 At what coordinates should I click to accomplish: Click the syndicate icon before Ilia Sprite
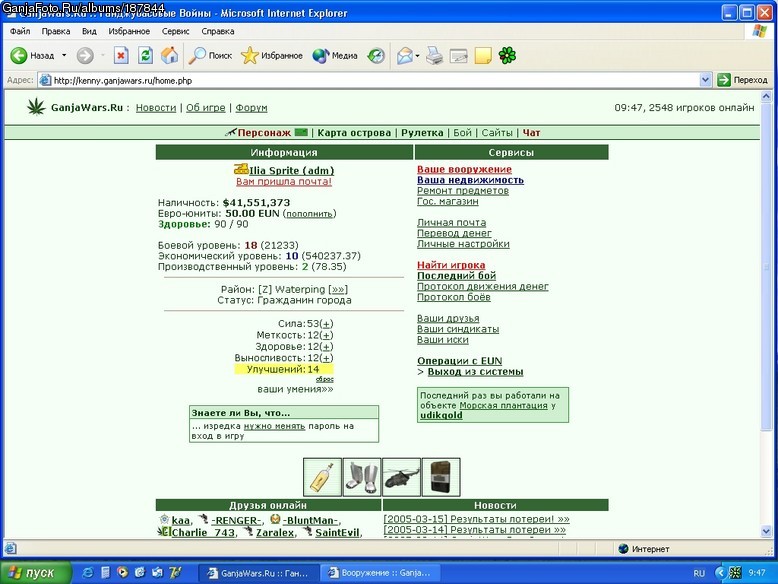[241, 170]
